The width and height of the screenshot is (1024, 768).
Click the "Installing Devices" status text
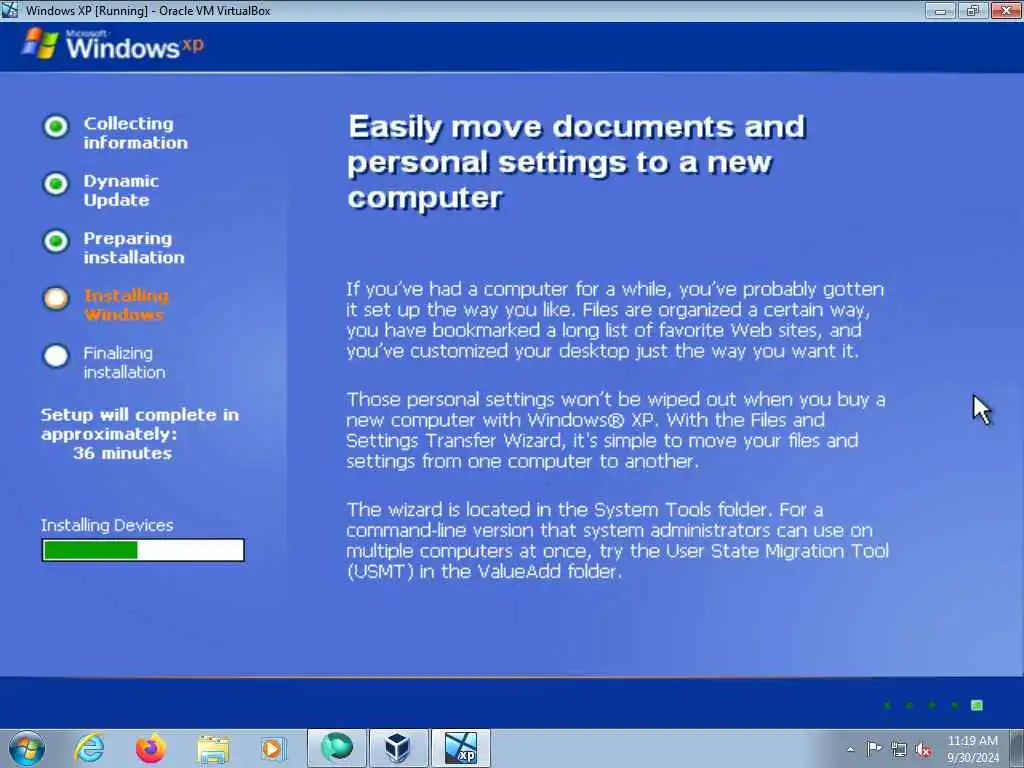tap(107, 525)
